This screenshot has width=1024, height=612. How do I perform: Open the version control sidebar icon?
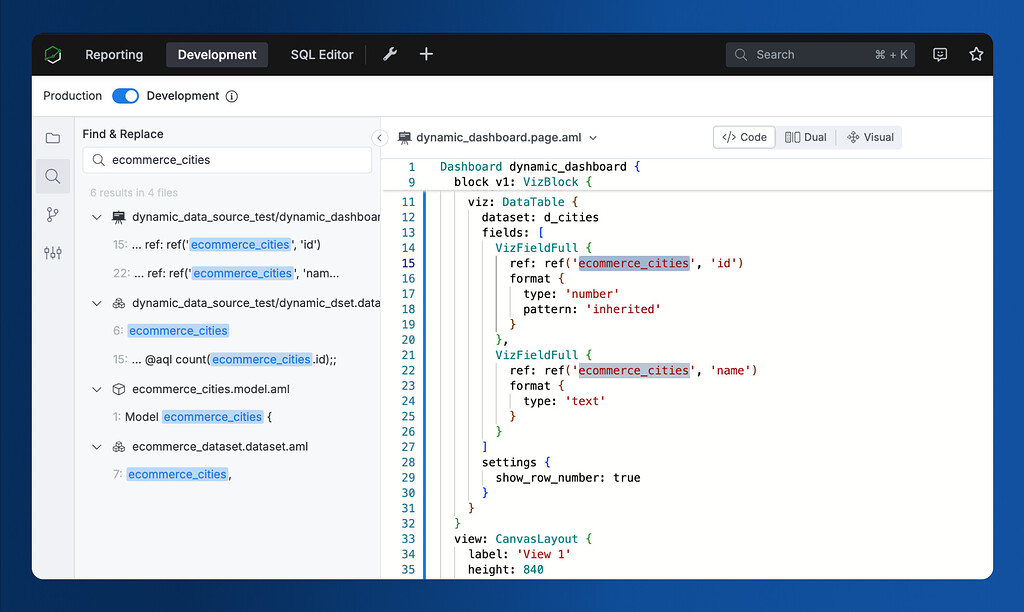pyautogui.click(x=51, y=214)
